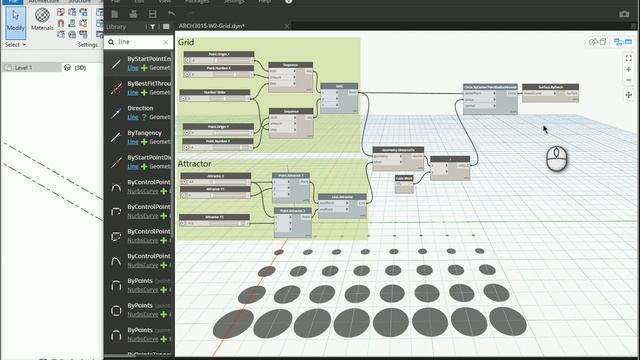
Task: Click Dynamo Undo toolbar icon
Action: (171, 14)
